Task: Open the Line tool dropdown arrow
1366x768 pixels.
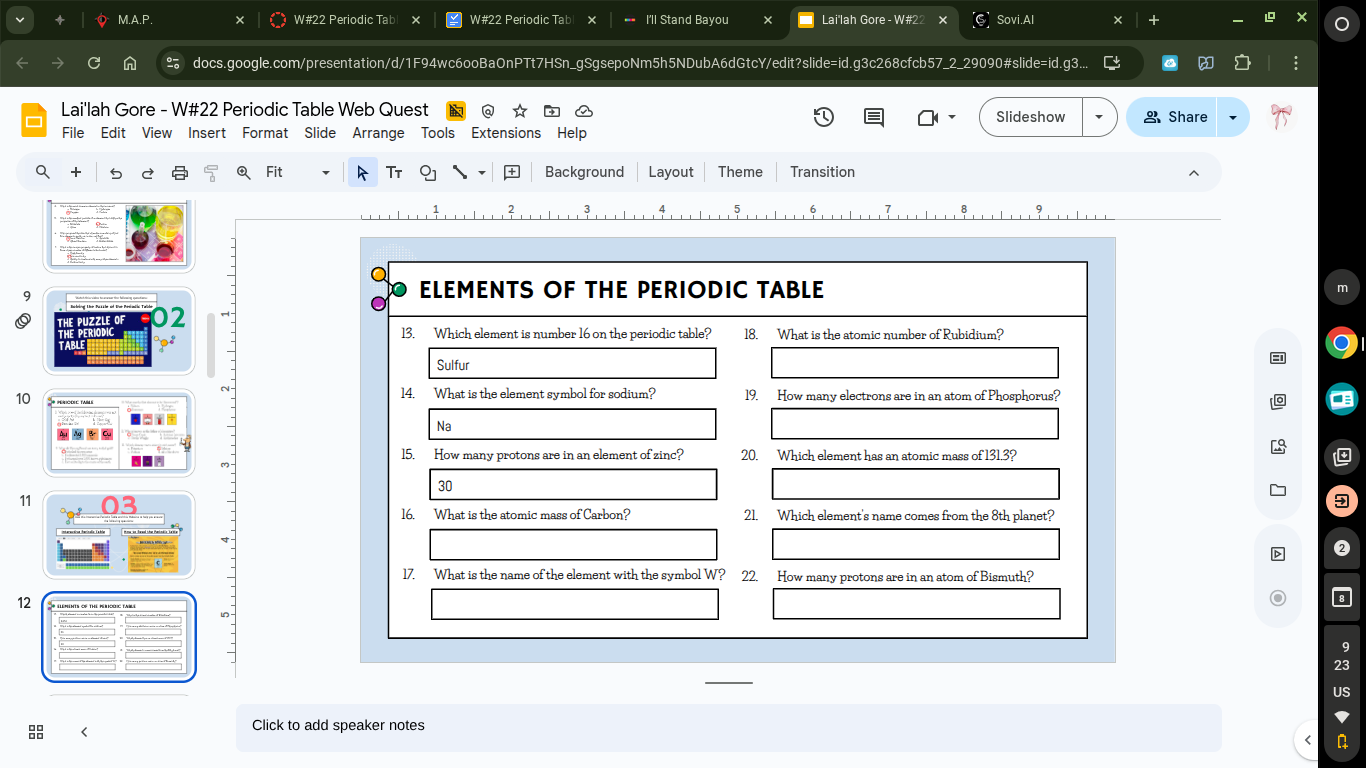Action: pos(480,171)
